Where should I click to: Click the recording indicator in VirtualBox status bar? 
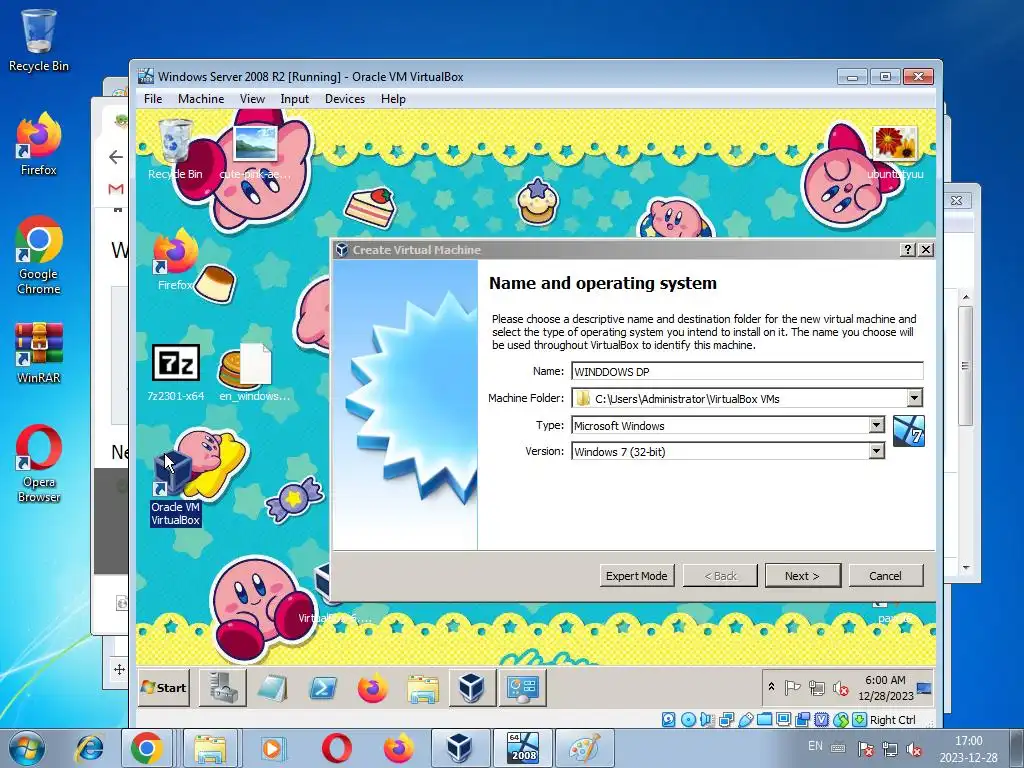tap(803, 720)
